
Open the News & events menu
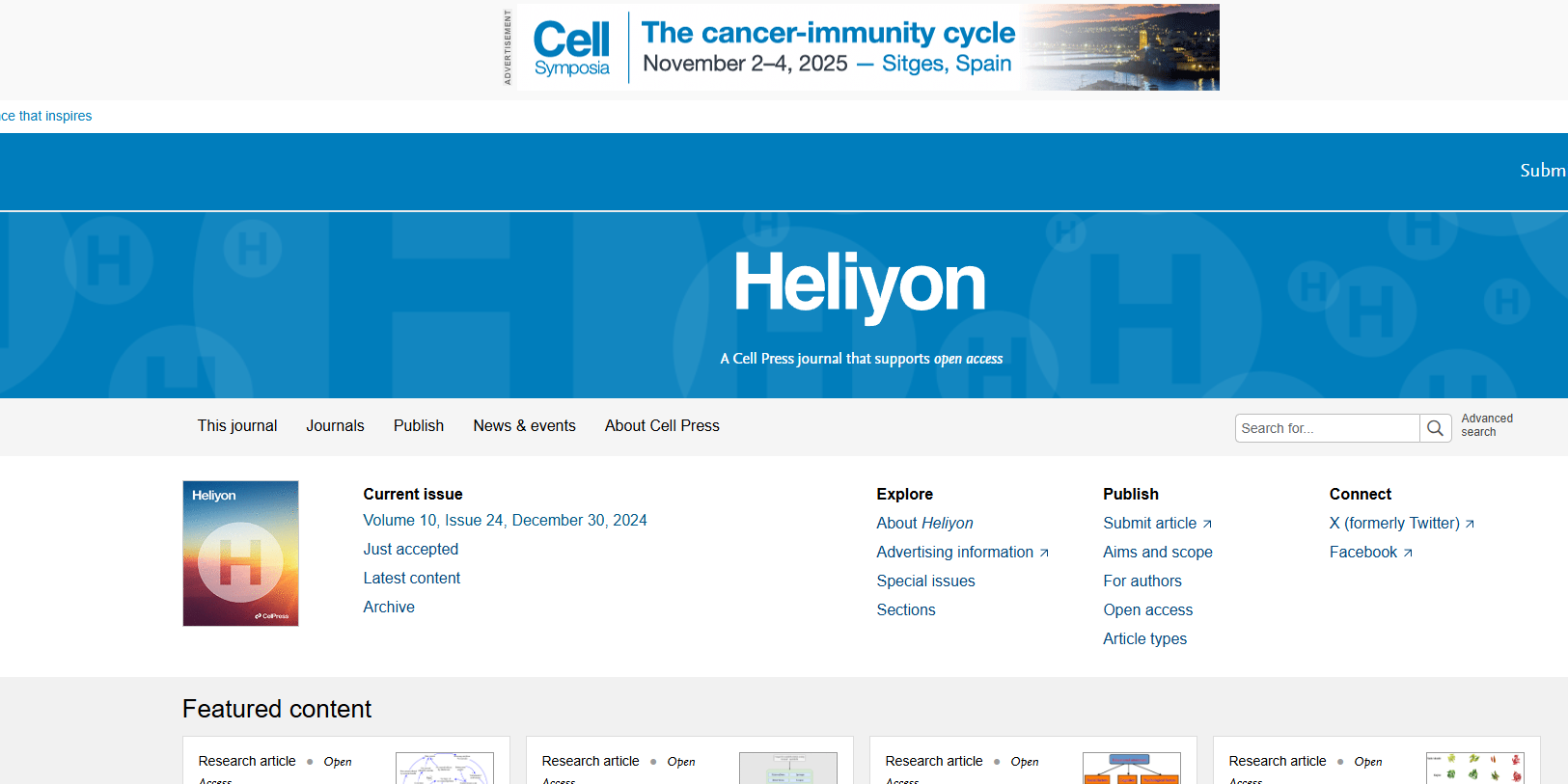tap(524, 425)
